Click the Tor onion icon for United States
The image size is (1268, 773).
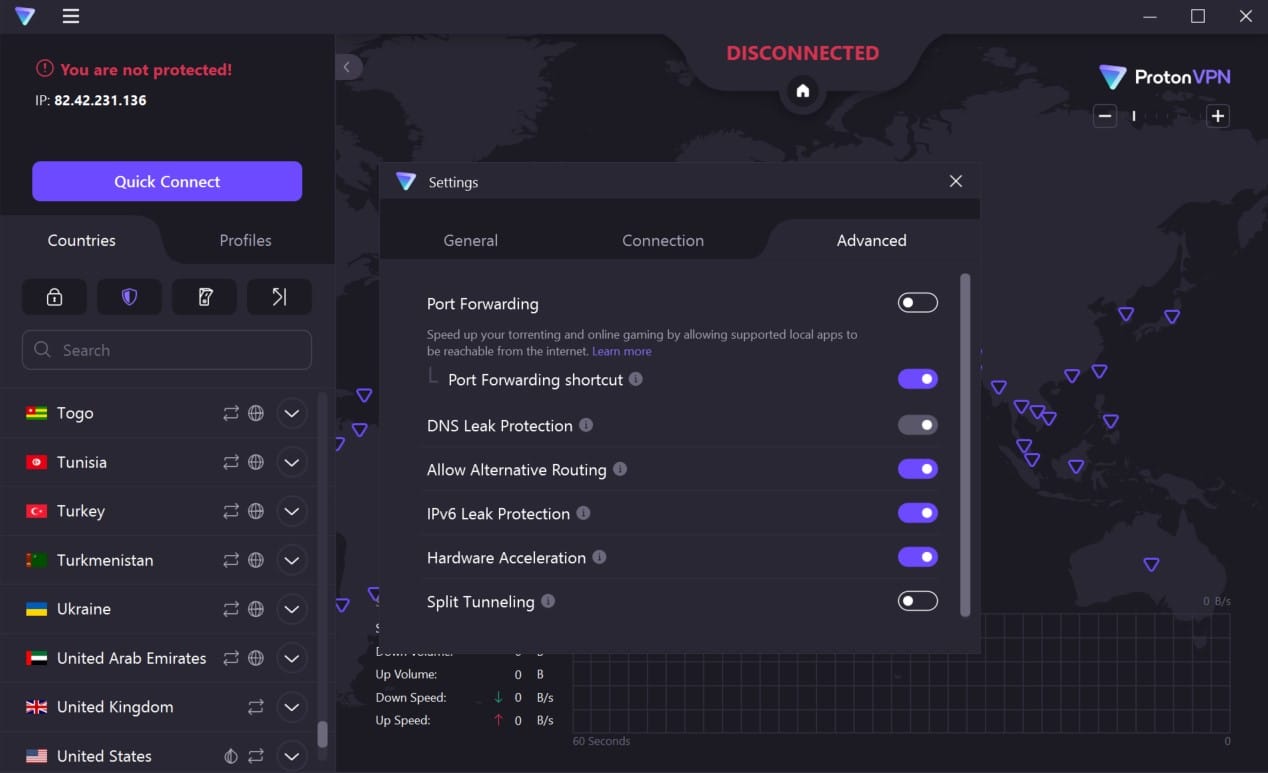pos(231,756)
